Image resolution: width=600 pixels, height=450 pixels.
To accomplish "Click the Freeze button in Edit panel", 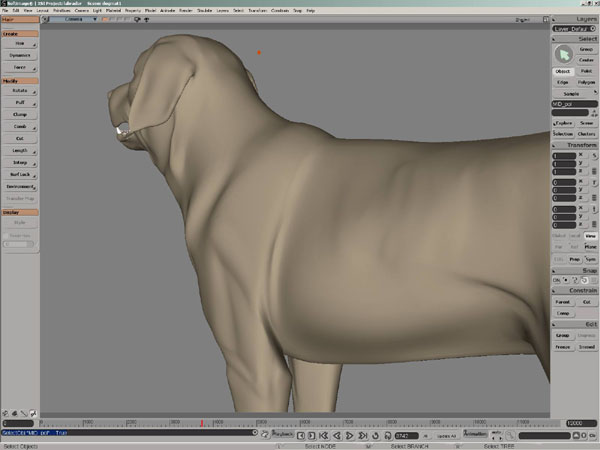I will coord(562,347).
